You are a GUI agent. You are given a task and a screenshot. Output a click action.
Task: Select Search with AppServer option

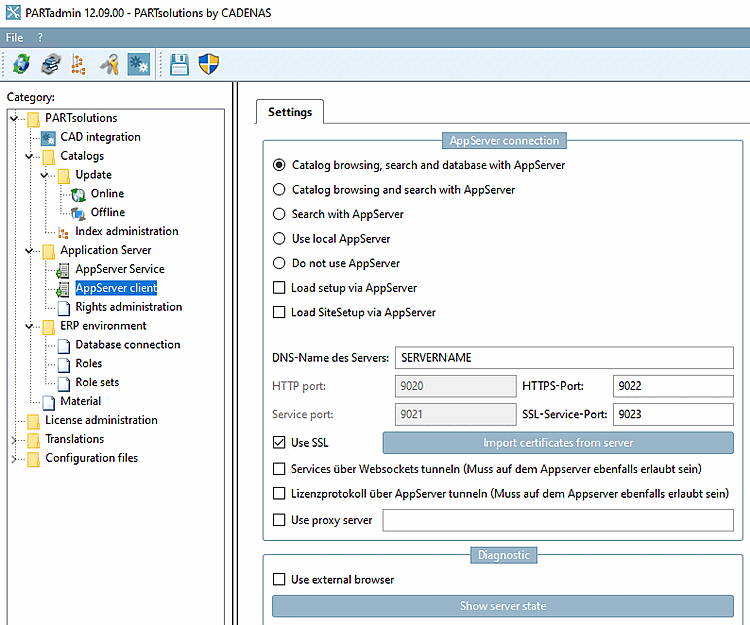point(279,214)
